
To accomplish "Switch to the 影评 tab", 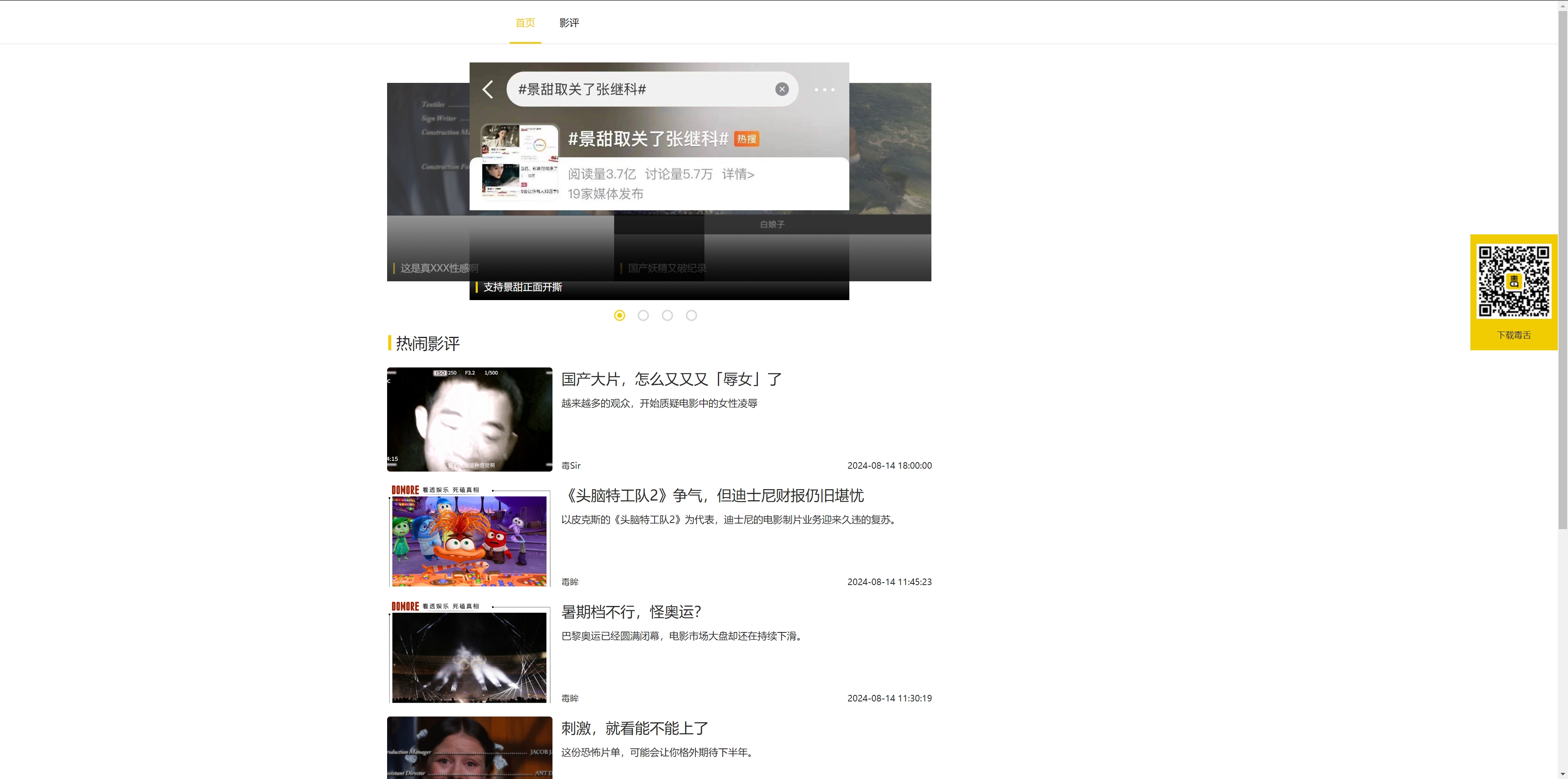I will pyautogui.click(x=569, y=22).
